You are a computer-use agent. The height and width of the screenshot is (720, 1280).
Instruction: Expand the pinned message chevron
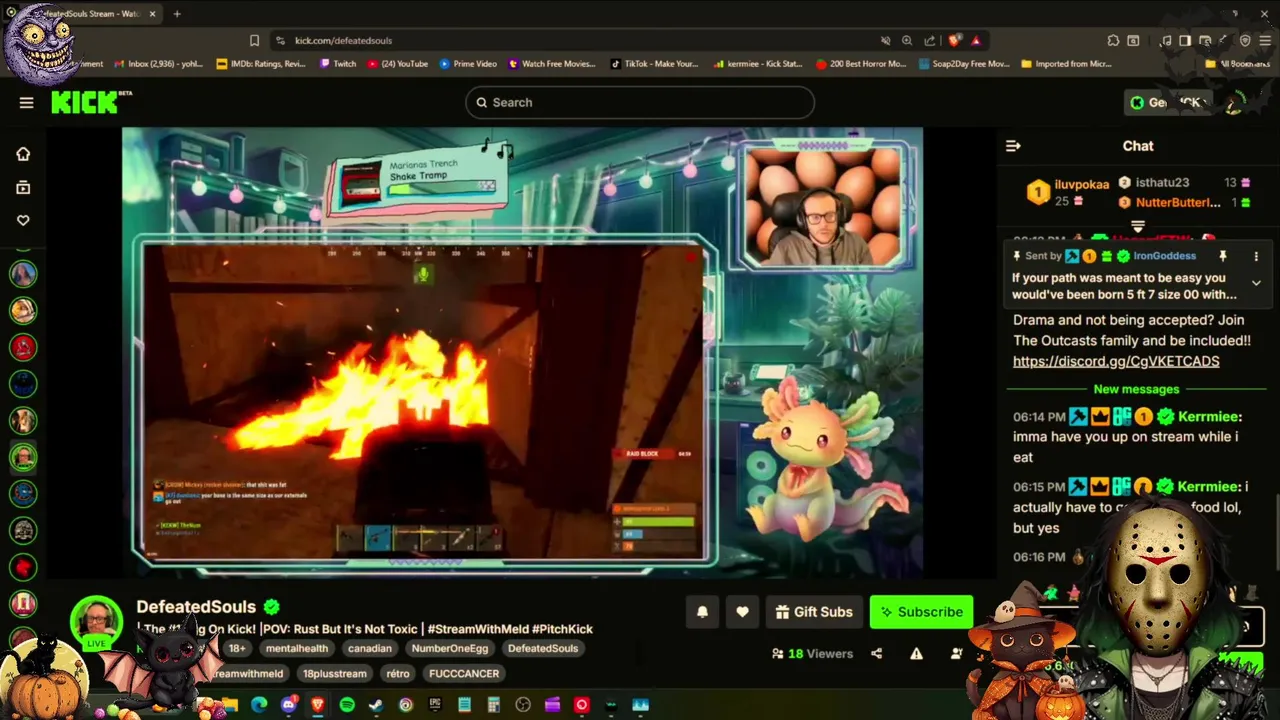(1256, 283)
